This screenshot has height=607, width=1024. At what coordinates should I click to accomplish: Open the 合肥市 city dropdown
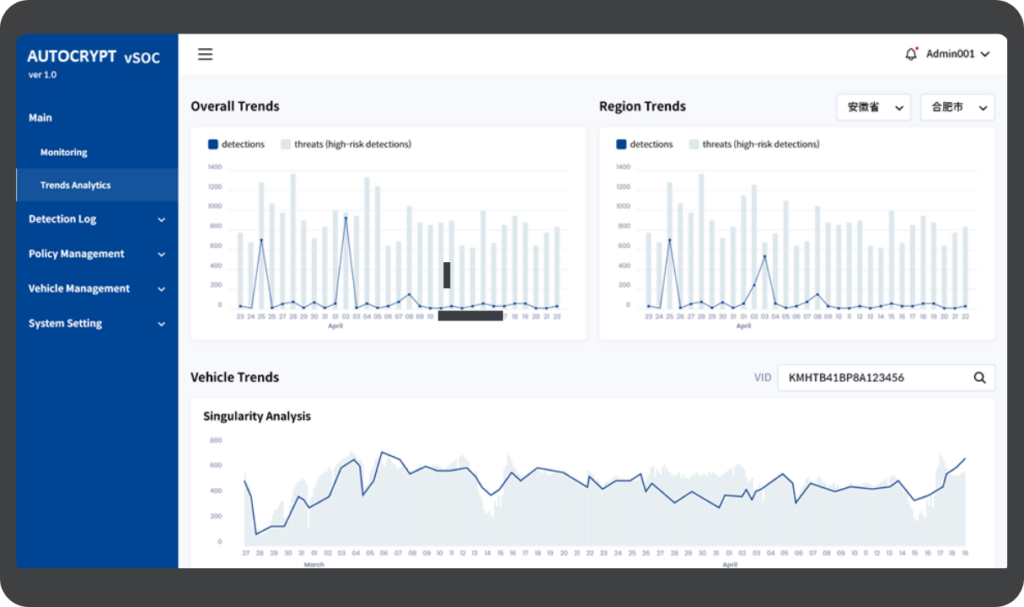click(957, 107)
